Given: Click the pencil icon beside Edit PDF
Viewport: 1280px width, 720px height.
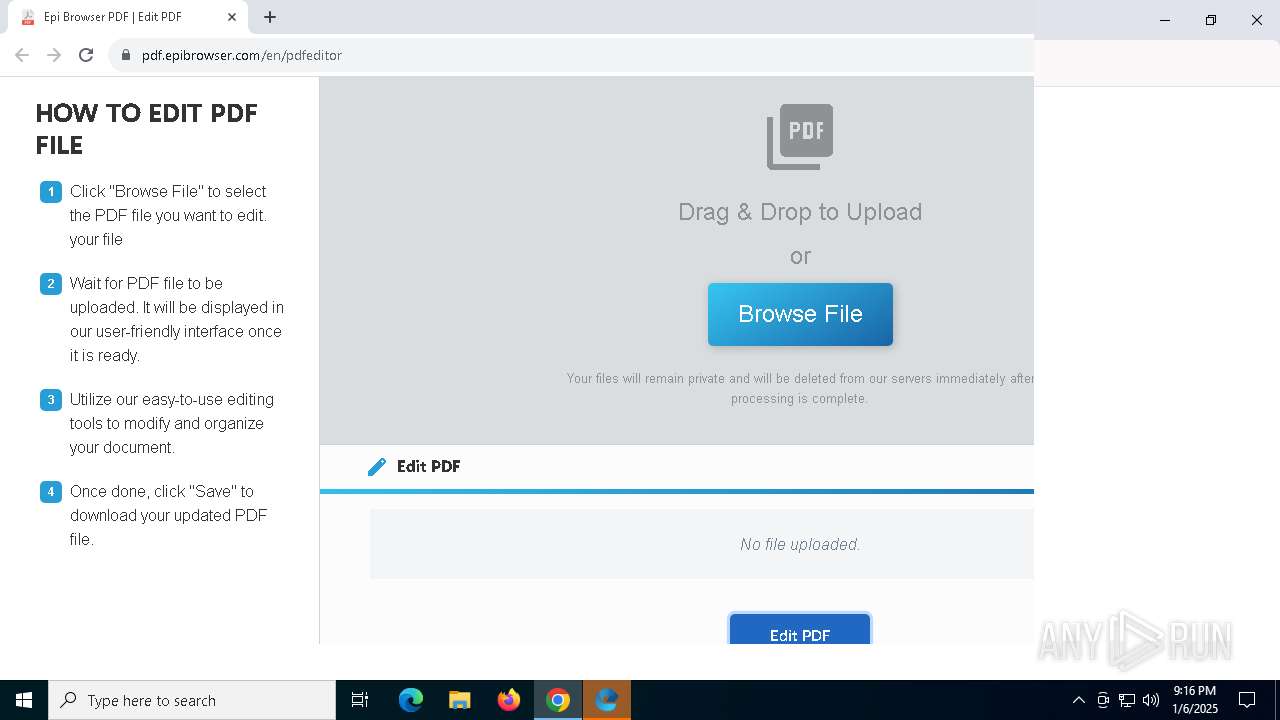Looking at the screenshot, I should tap(377, 467).
